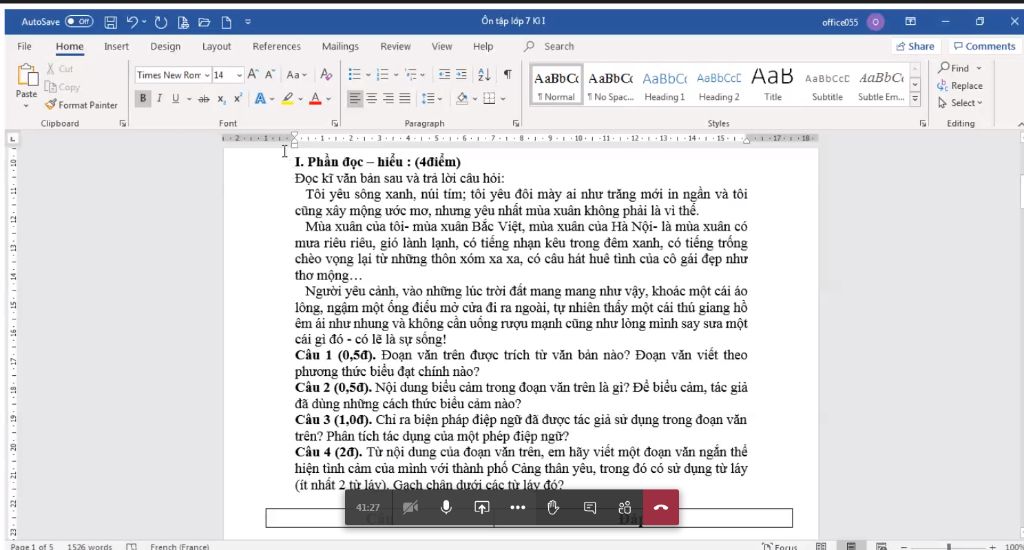Click the Bullets list icon
Image resolution: width=1024 pixels, height=550 pixels.
click(354, 74)
